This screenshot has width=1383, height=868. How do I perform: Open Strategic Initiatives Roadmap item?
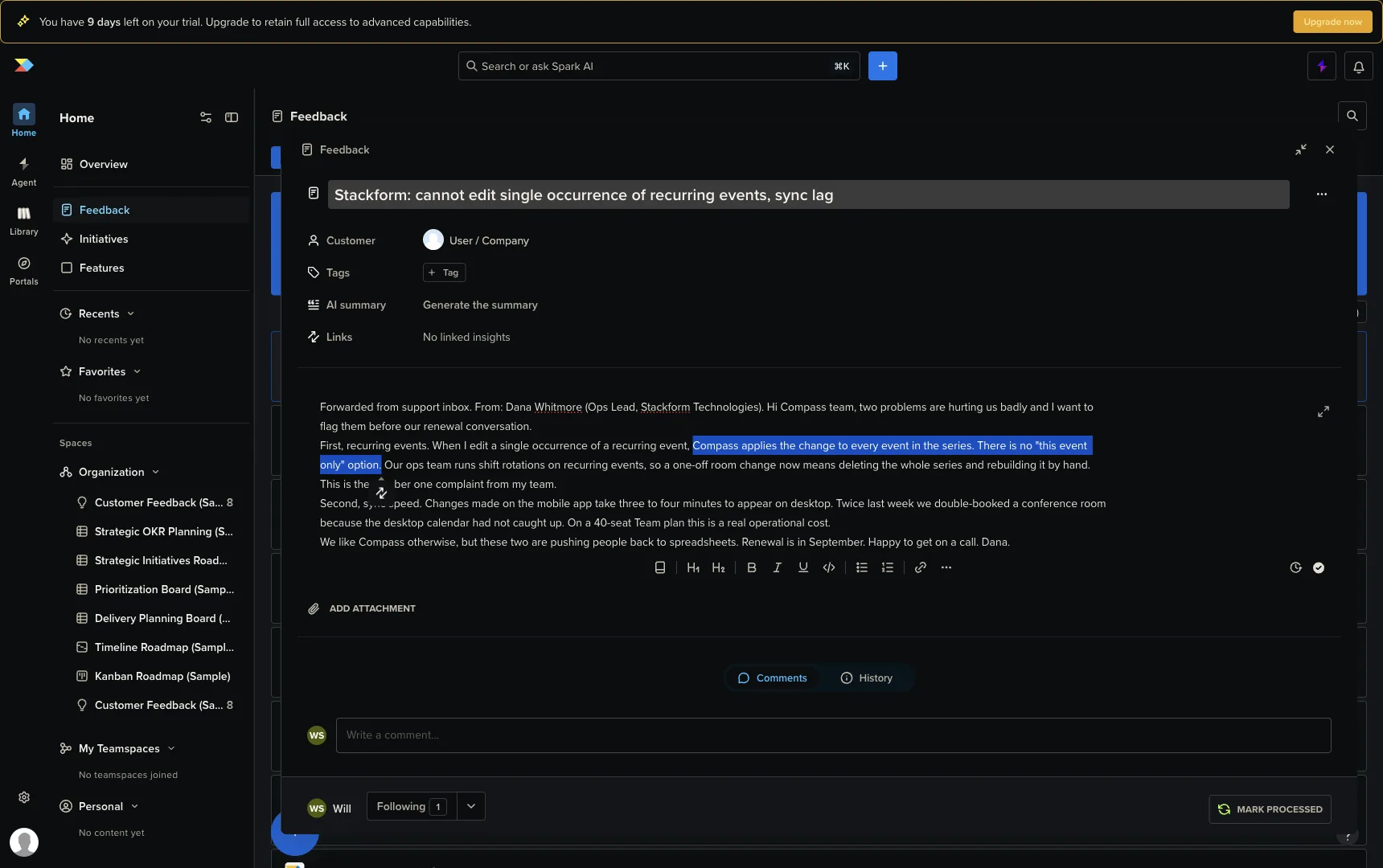[x=154, y=560]
